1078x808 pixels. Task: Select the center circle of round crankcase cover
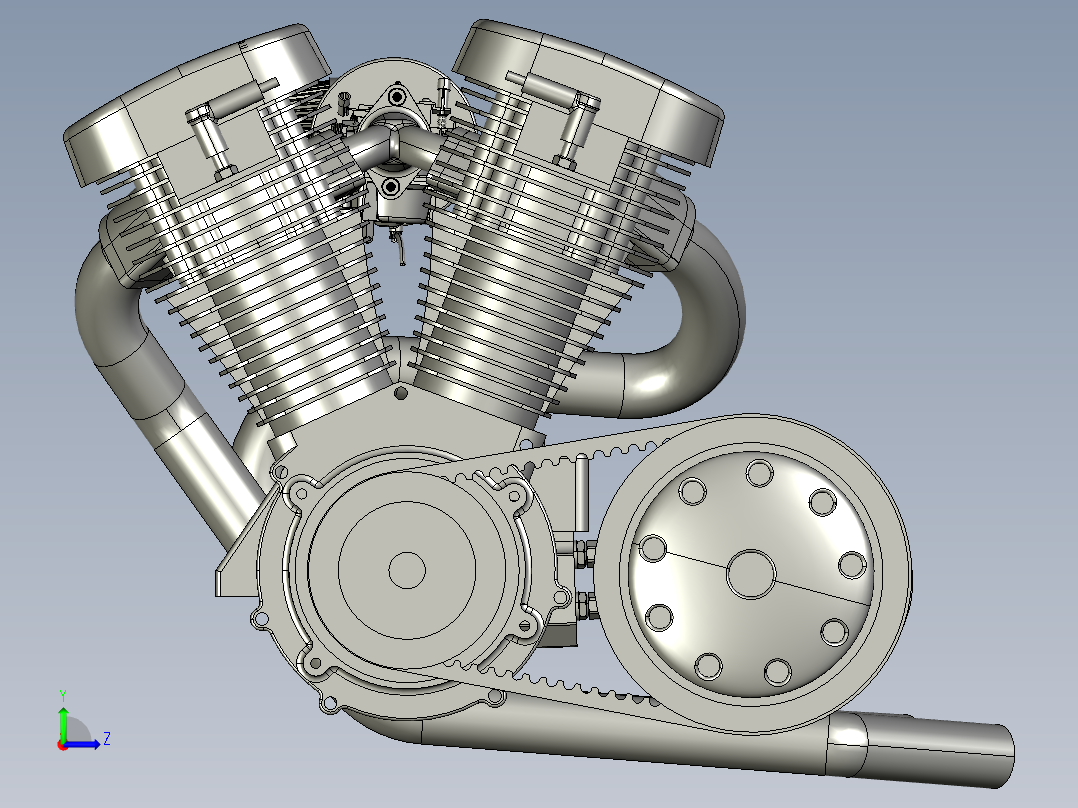pos(407,570)
